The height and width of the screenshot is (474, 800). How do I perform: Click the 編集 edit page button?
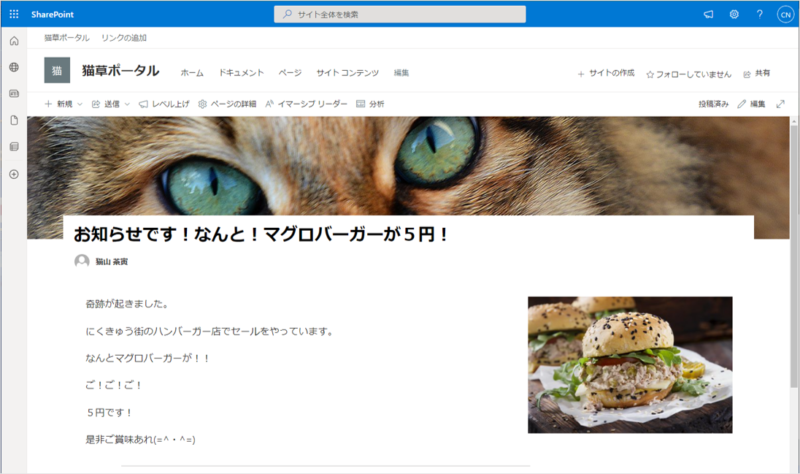pos(752,104)
